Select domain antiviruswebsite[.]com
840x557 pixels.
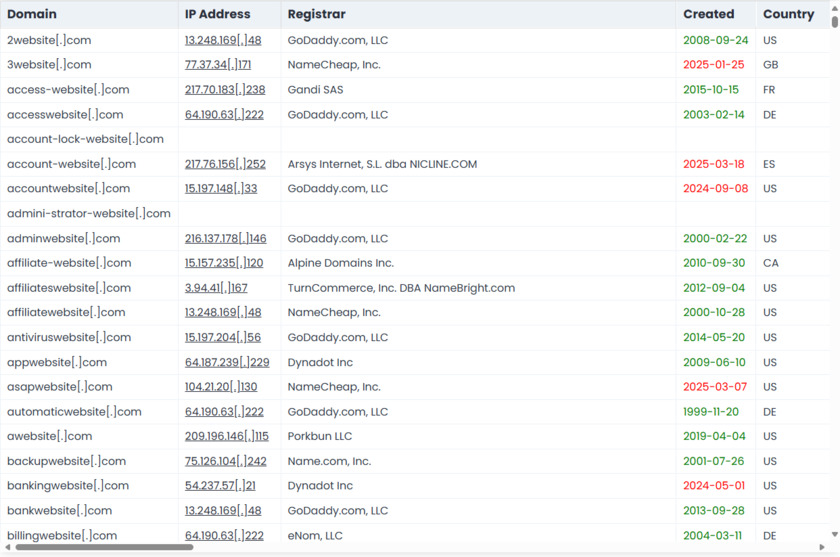pyautogui.click(x=69, y=337)
